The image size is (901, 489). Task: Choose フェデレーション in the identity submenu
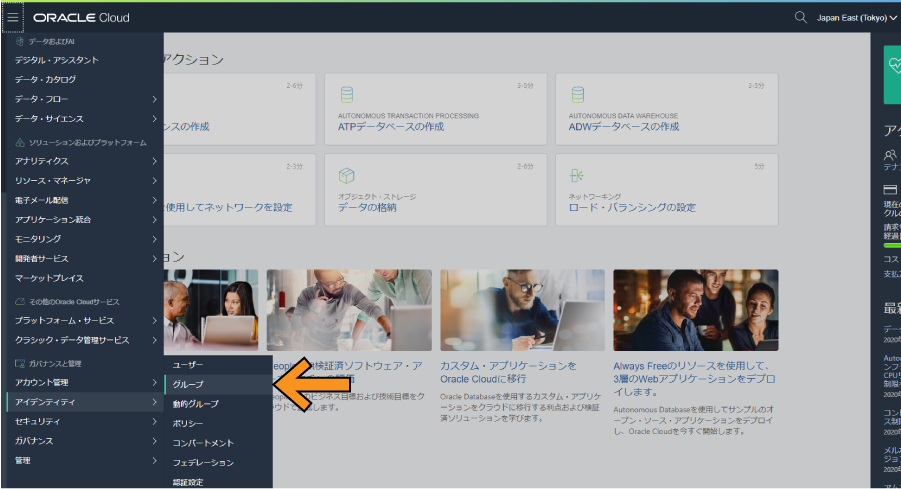click(x=218, y=463)
